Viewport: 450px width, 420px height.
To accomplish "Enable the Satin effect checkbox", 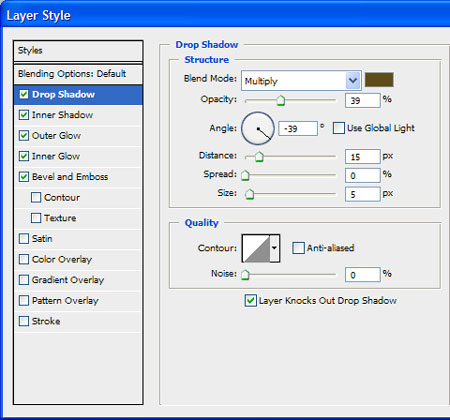I will [24, 239].
